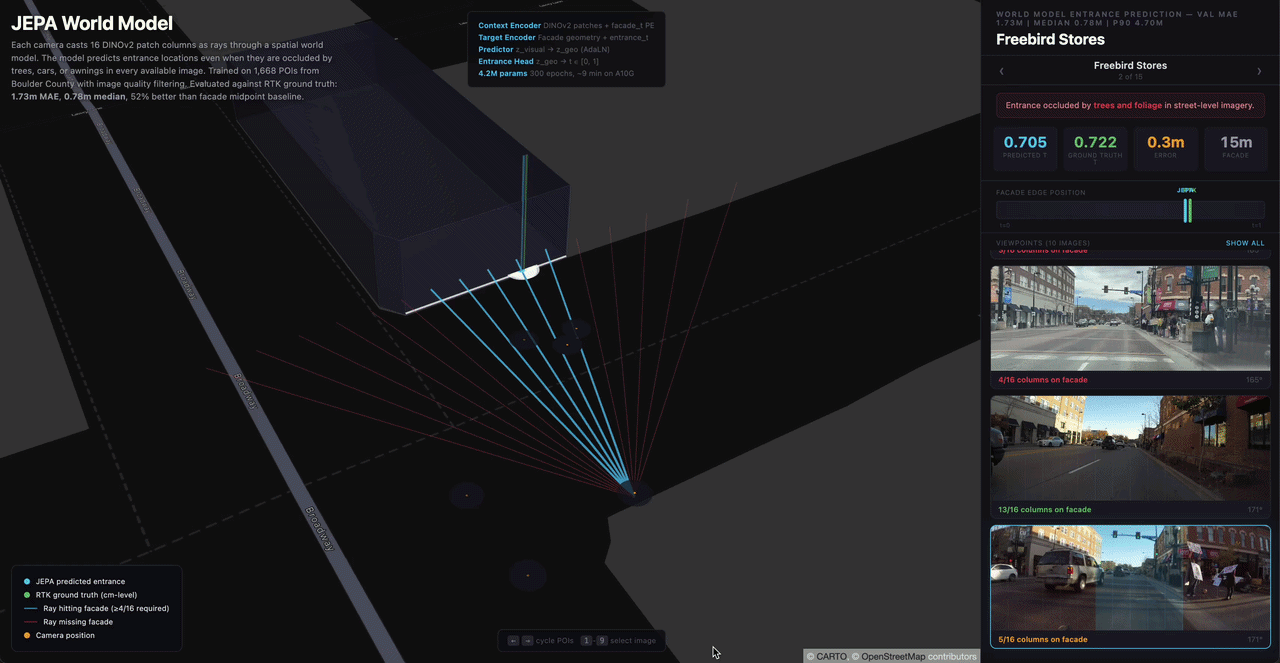
Task: Click the 'Target Encoder' info line
Action: pos(563,37)
